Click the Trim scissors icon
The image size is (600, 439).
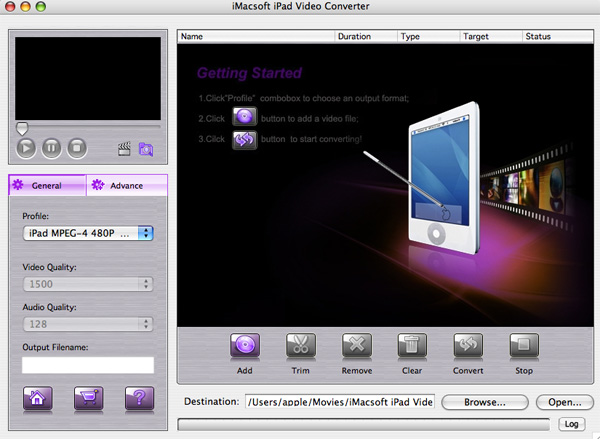pyautogui.click(x=301, y=346)
